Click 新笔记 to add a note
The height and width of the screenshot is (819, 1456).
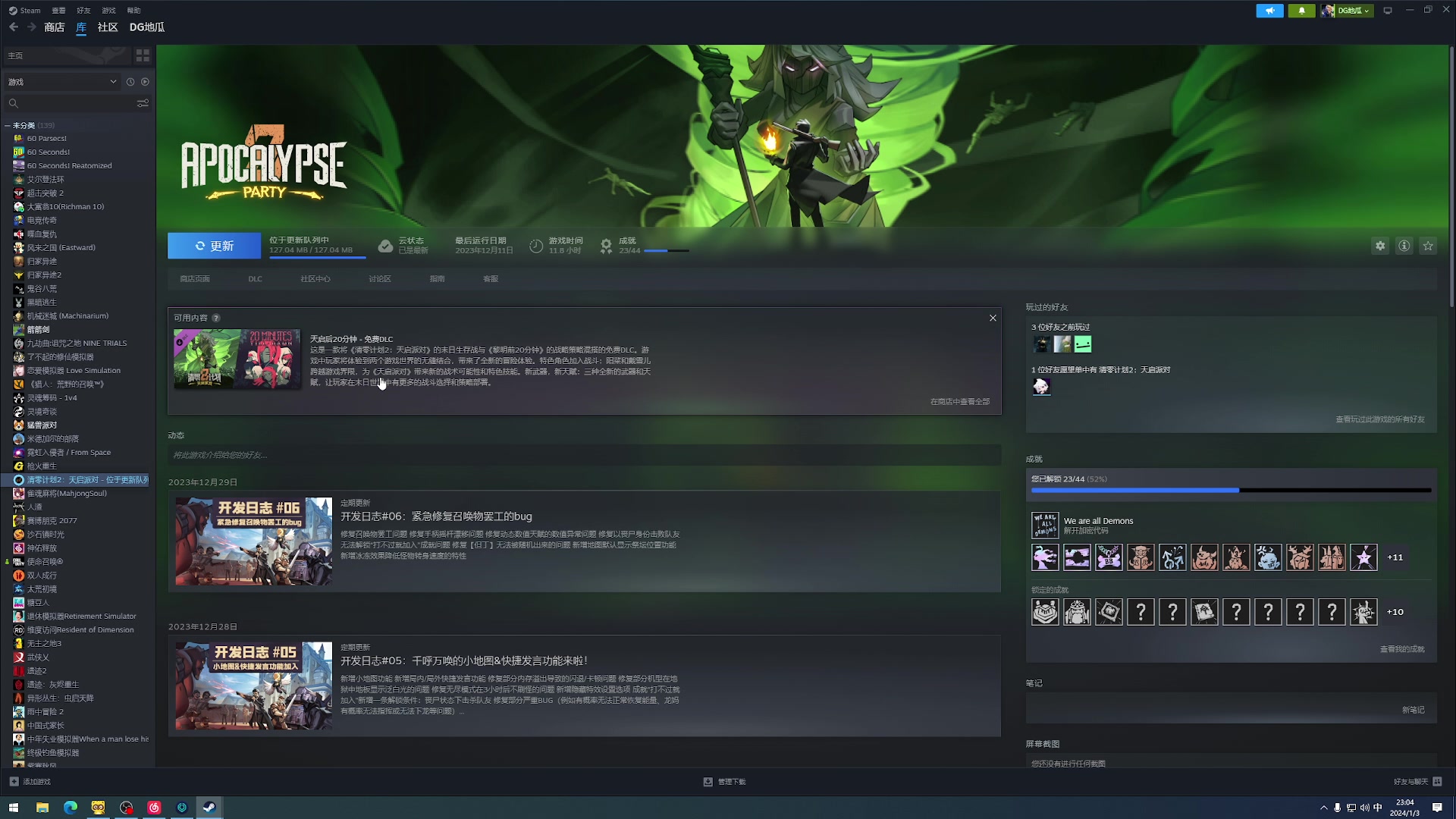[1414, 711]
